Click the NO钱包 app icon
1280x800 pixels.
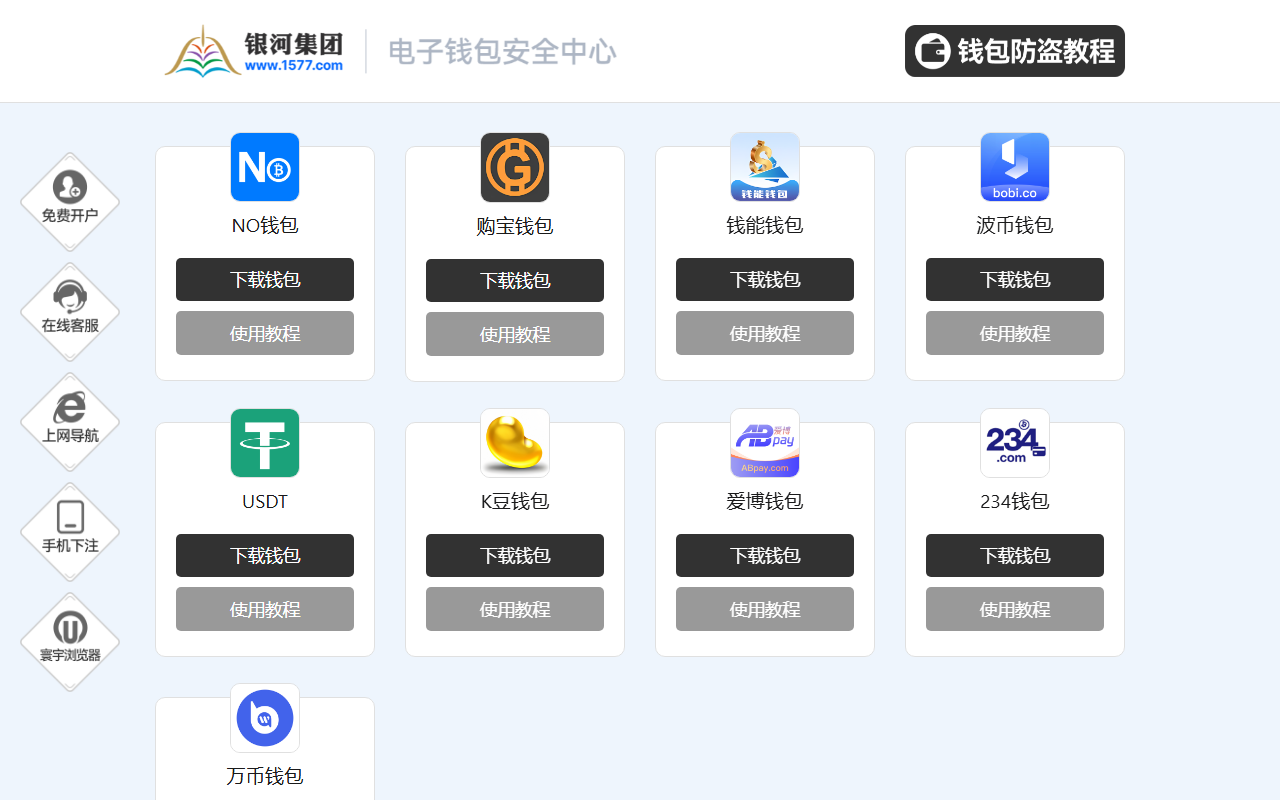pyautogui.click(x=265, y=167)
